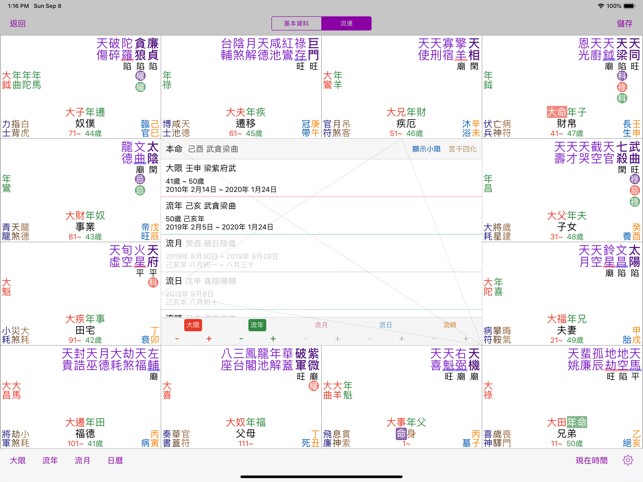Tap the 太陽 star in 夫妻 palace

pyautogui.click(x=634, y=256)
